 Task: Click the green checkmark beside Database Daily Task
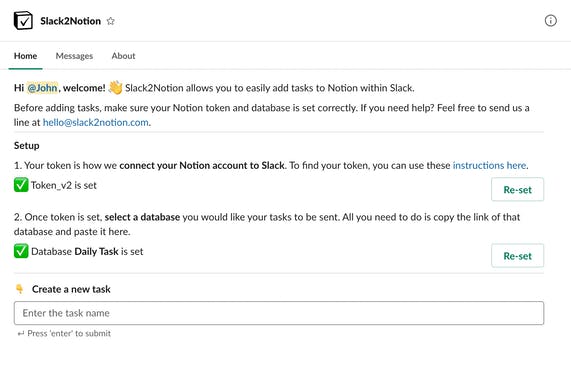click(21, 251)
